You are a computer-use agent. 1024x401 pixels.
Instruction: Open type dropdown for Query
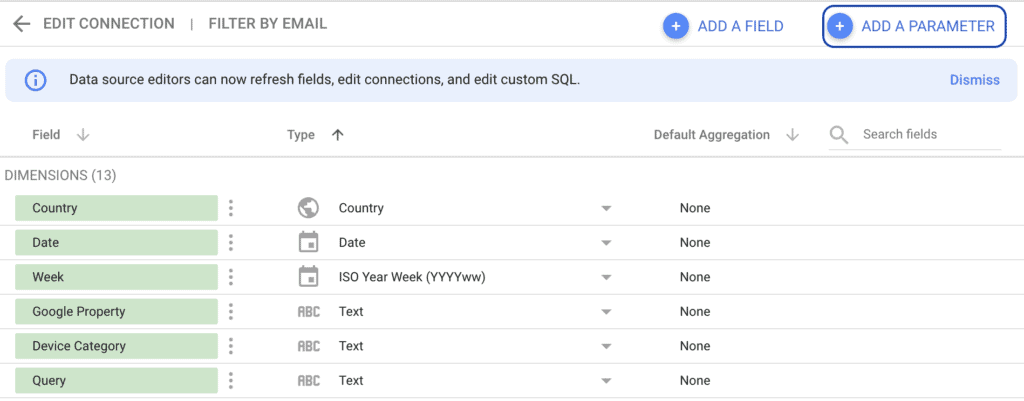coord(606,381)
